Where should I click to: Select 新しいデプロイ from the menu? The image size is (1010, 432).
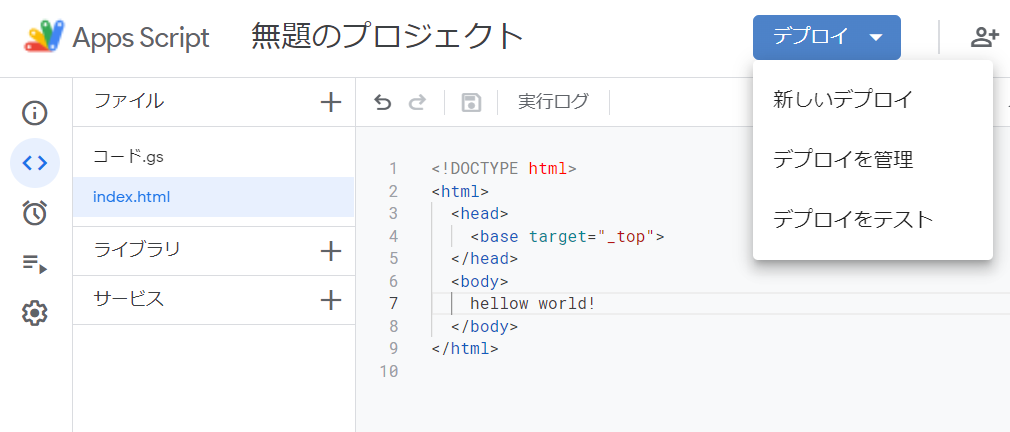843,99
